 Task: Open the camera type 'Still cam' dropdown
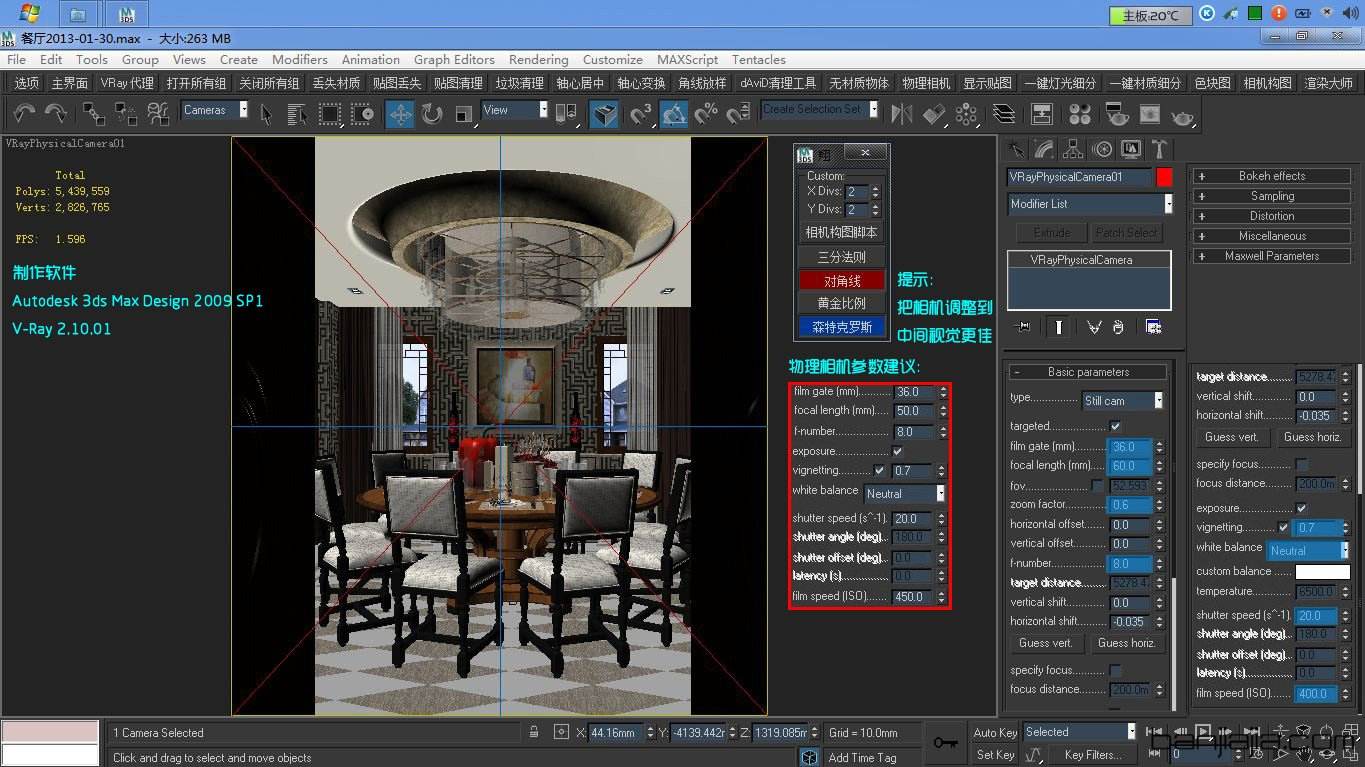[x=1124, y=400]
